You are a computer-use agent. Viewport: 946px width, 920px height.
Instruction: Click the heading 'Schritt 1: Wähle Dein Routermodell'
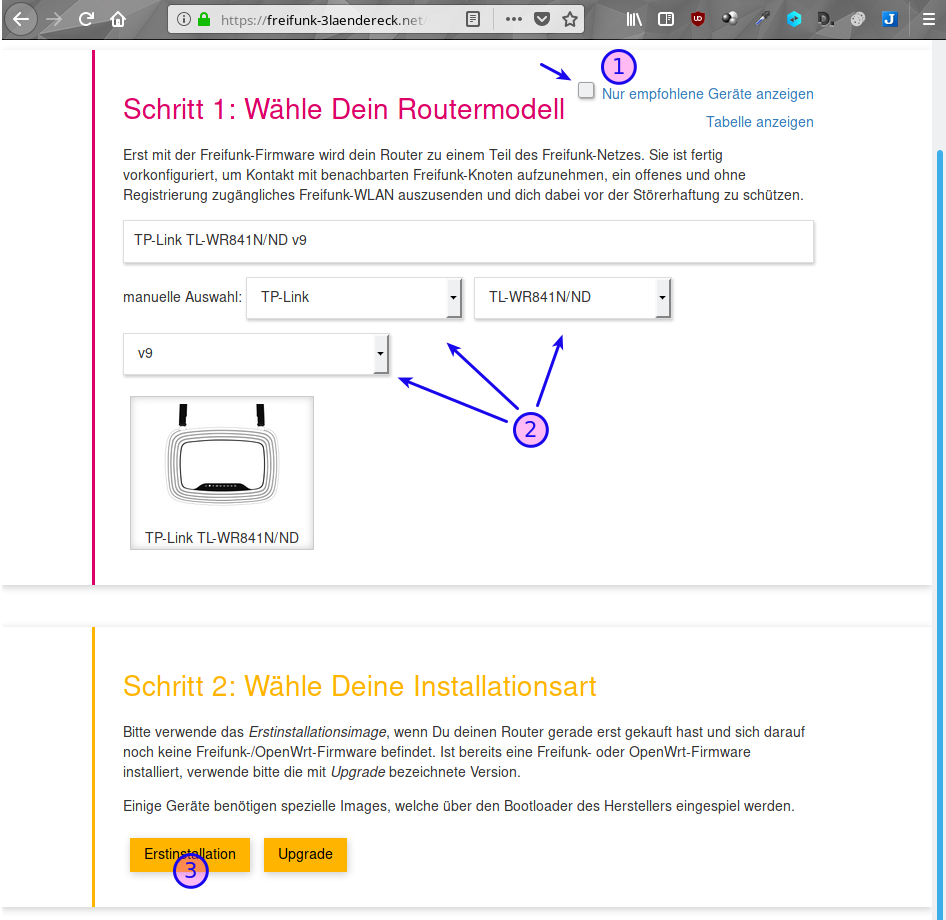(x=343, y=109)
